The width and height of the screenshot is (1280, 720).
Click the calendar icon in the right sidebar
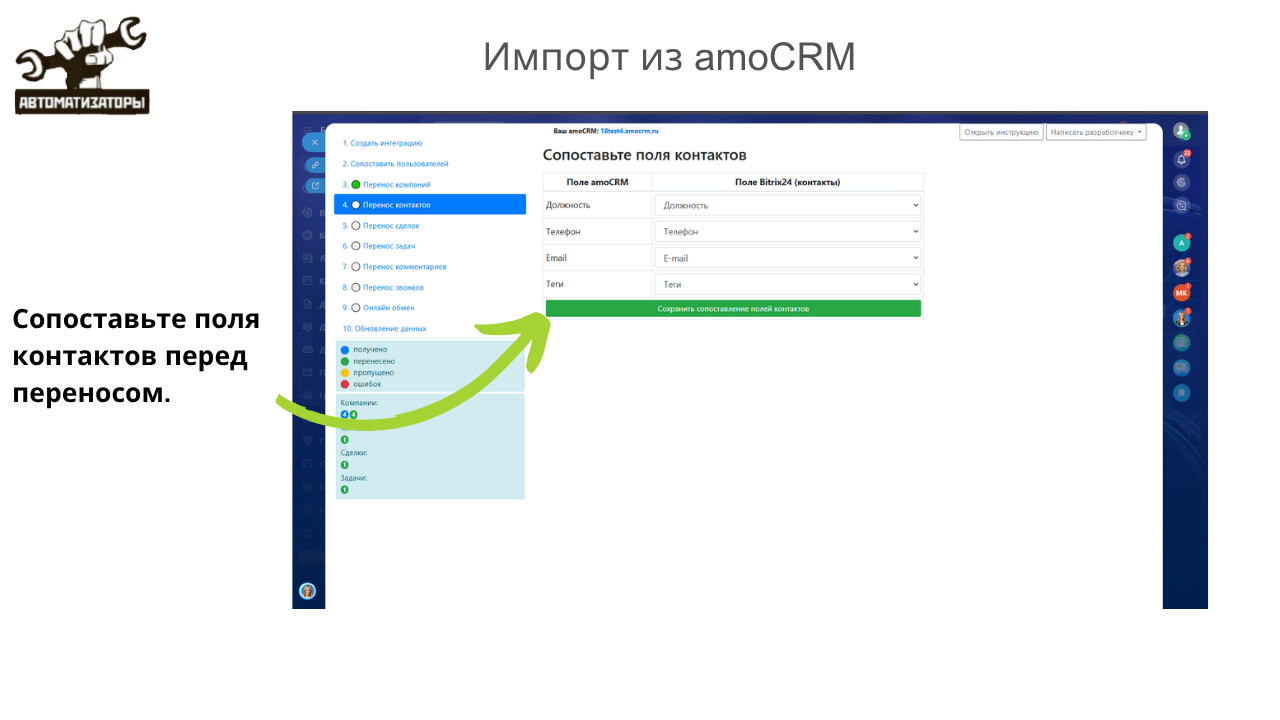(x=1181, y=342)
